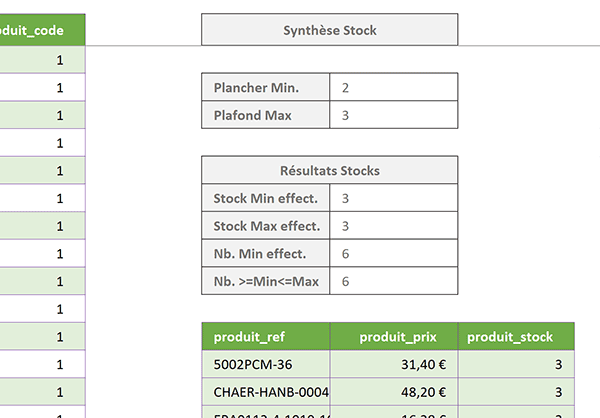This screenshot has height=418, width=600.
Task: Select the Plancher Min. label cell
Action: 266,87
